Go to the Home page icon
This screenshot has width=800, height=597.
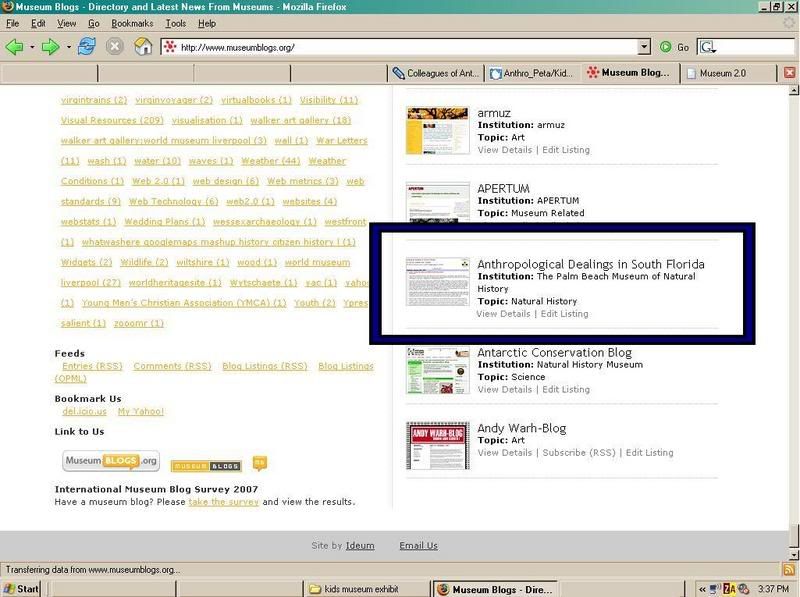click(x=143, y=47)
